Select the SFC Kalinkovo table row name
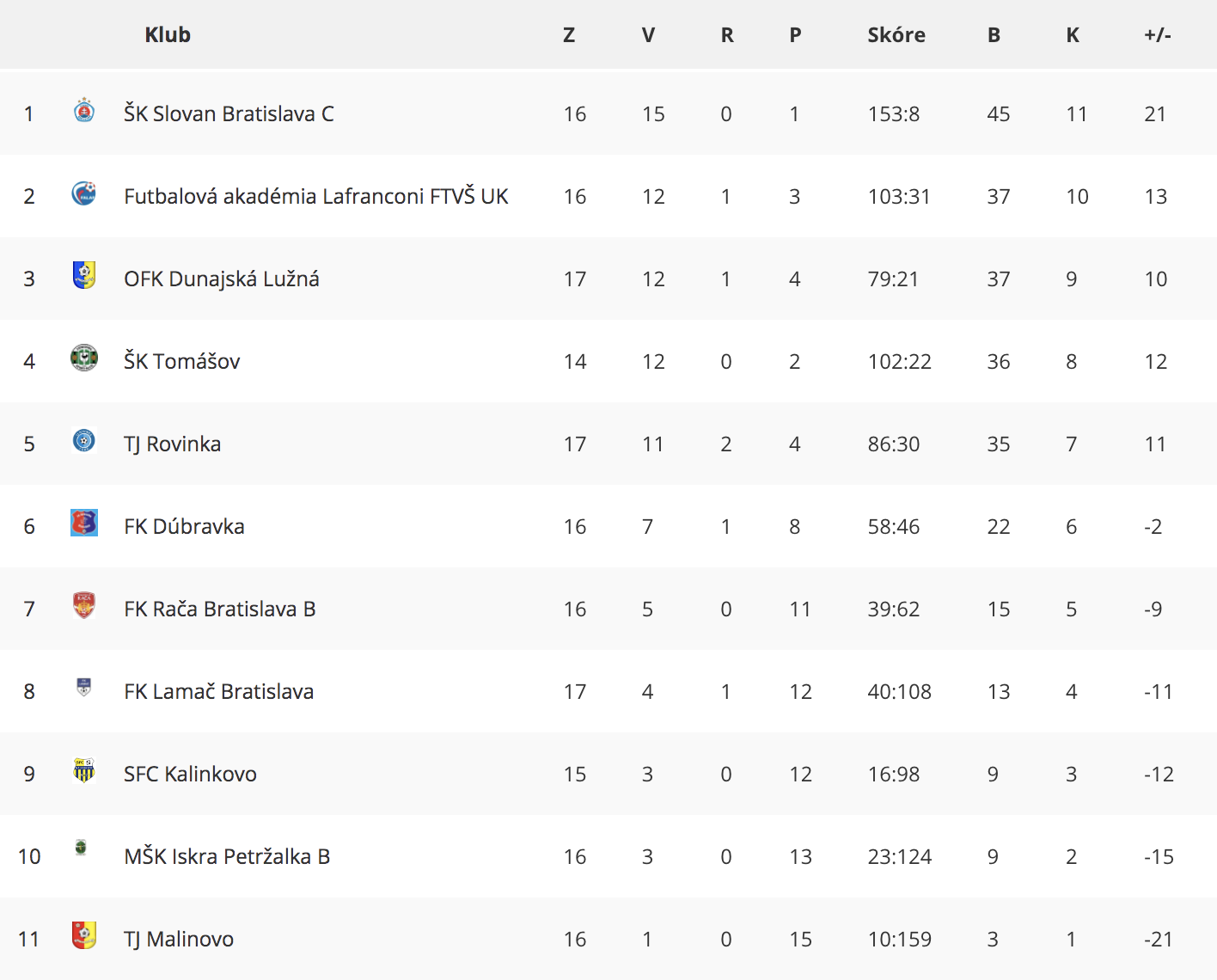1217x980 pixels. click(190, 774)
